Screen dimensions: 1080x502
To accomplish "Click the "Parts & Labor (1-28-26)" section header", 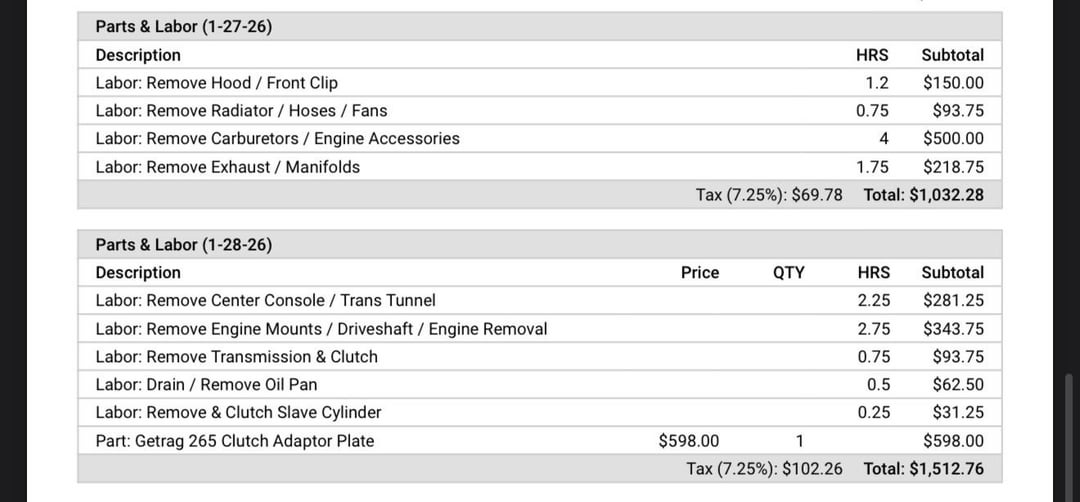I will click(184, 244).
